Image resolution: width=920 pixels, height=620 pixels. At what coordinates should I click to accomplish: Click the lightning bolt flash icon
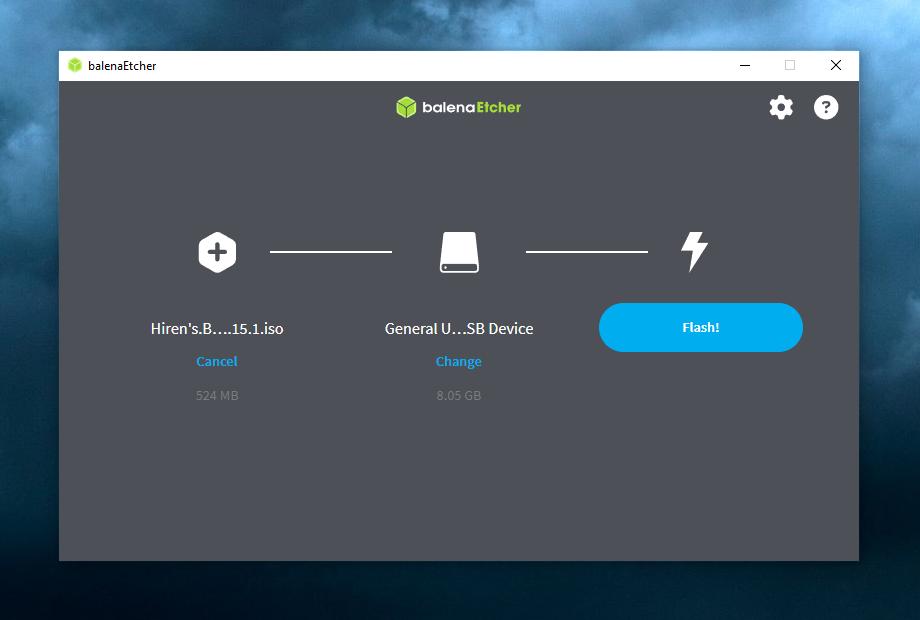pos(694,251)
